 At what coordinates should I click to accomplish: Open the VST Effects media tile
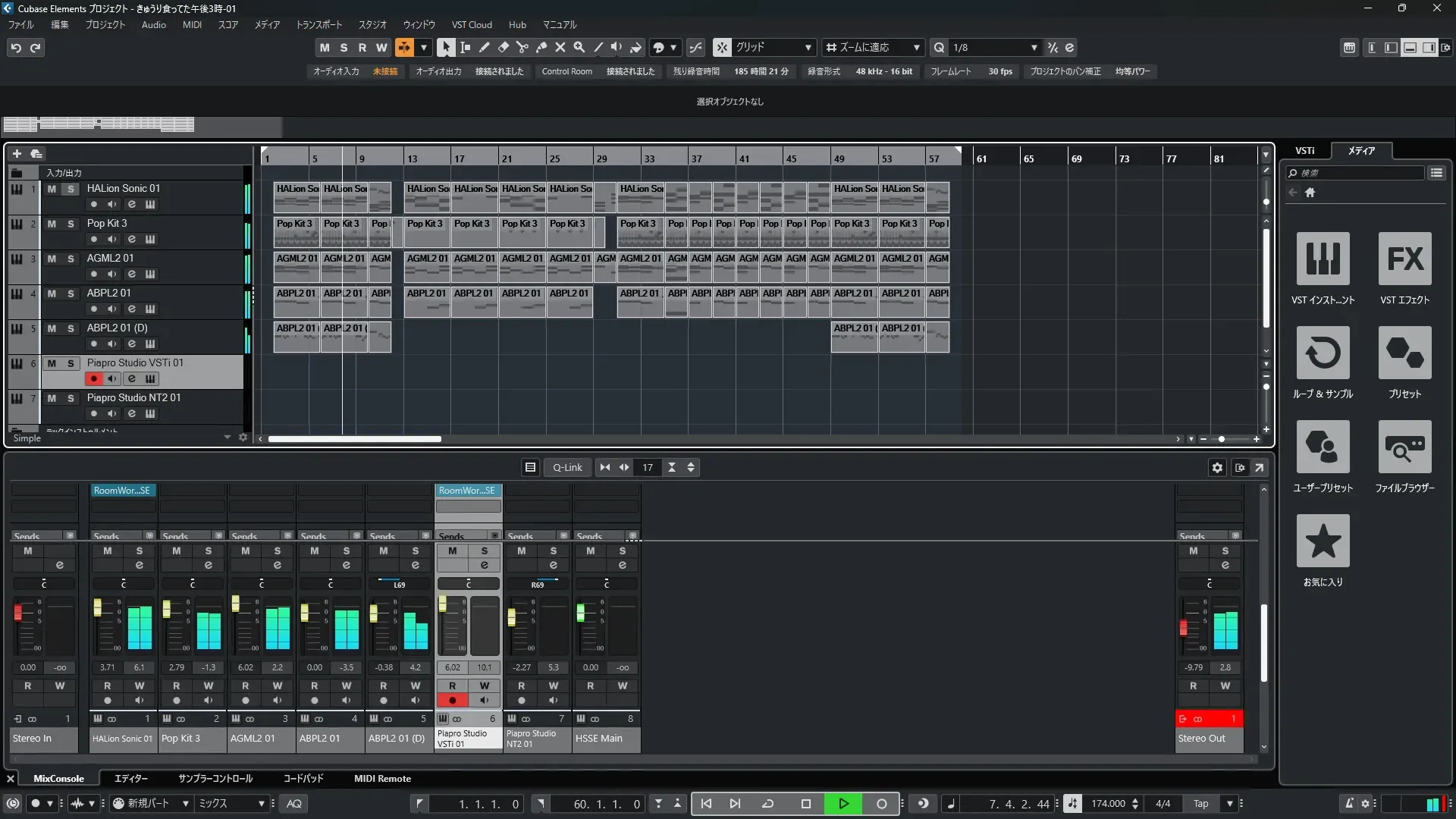(x=1404, y=259)
